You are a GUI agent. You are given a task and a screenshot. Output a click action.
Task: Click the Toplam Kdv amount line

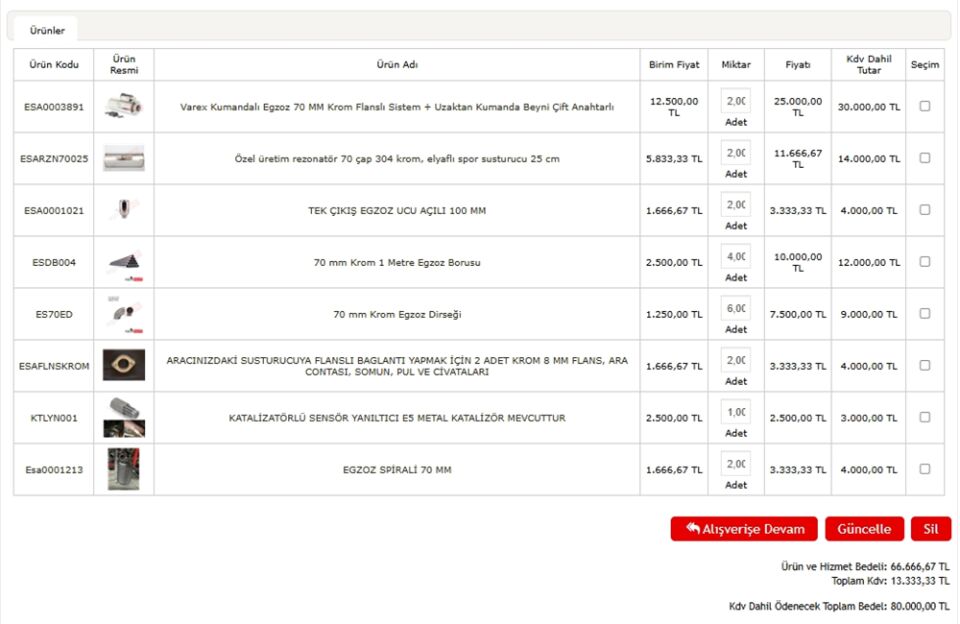(890, 581)
